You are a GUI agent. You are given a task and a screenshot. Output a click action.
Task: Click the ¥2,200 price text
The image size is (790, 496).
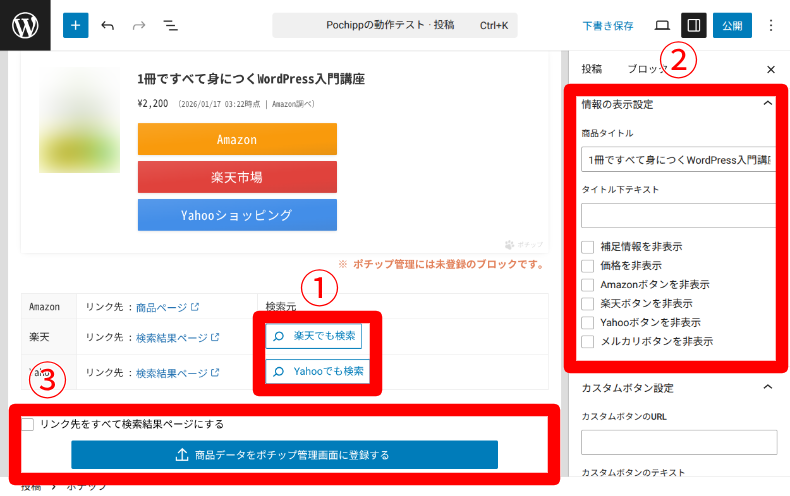tap(153, 104)
